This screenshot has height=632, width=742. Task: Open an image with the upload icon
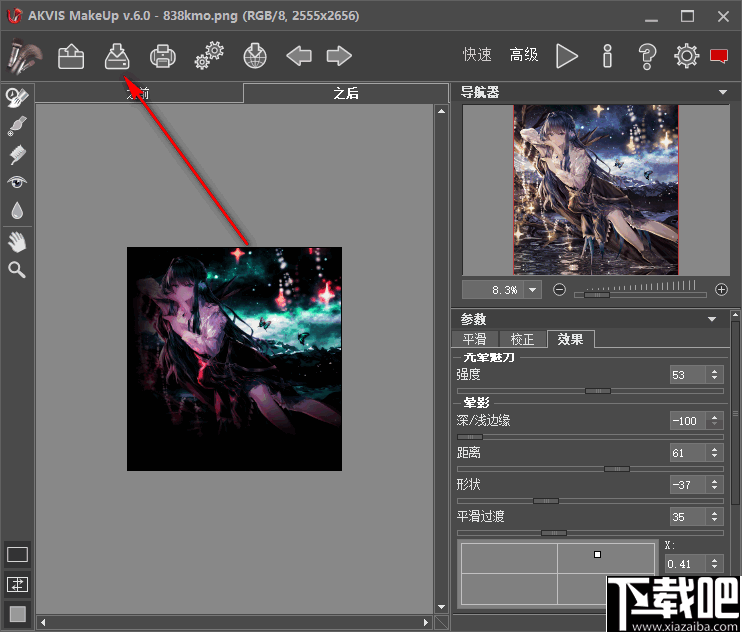pyautogui.click(x=71, y=56)
